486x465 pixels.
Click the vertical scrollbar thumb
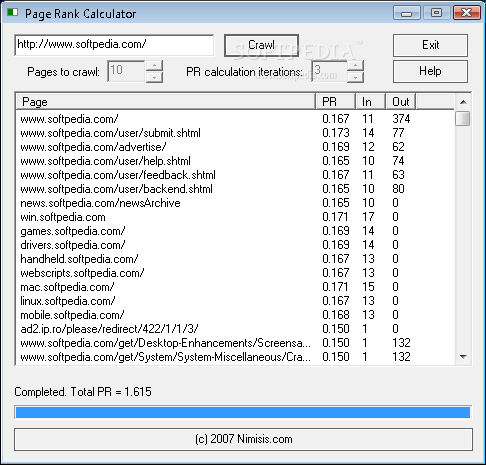pyautogui.click(x=463, y=119)
